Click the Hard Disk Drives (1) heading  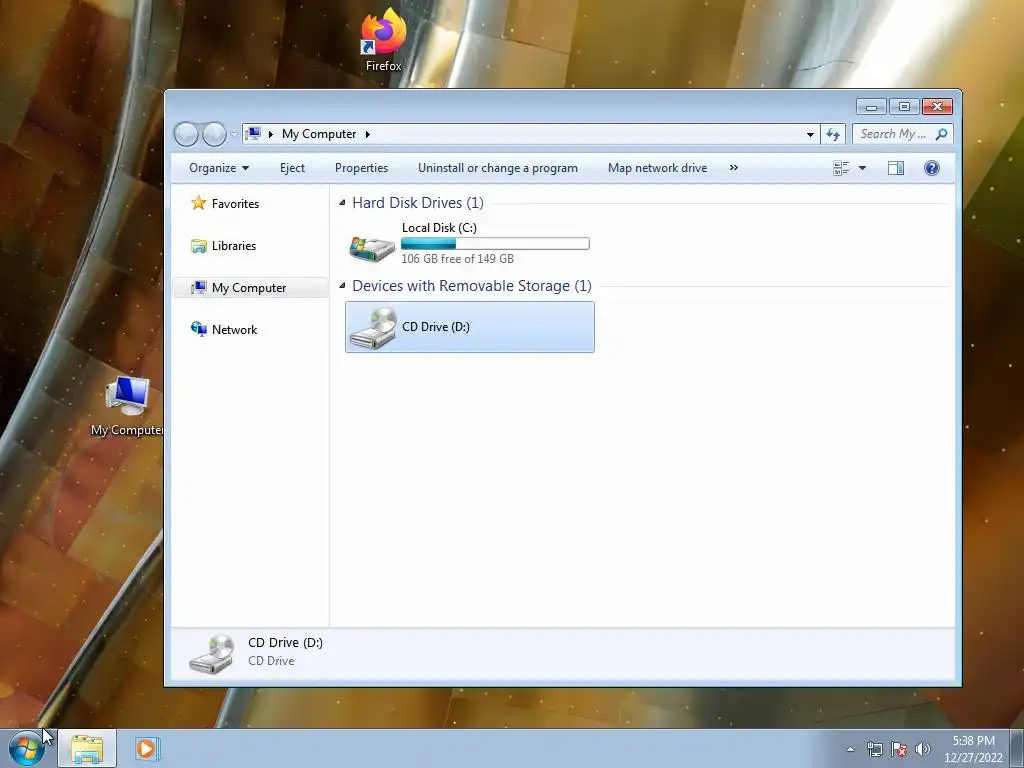[x=418, y=203]
